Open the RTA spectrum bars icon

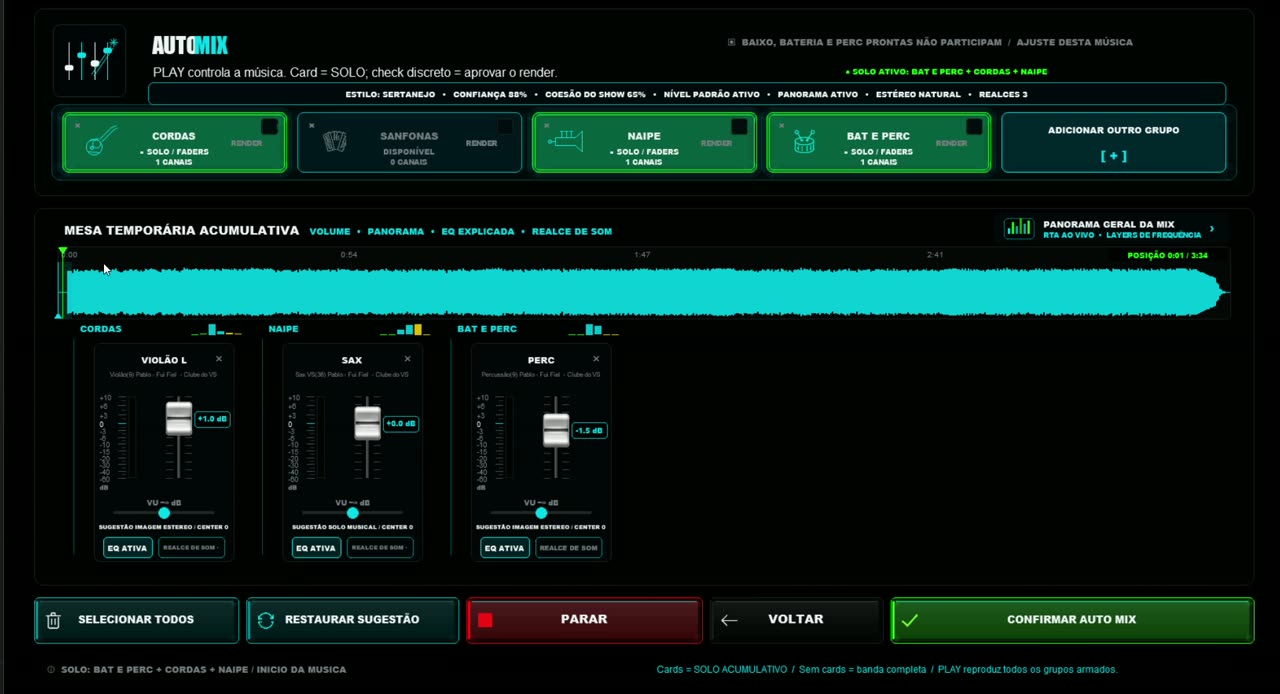pyautogui.click(x=1019, y=229)
